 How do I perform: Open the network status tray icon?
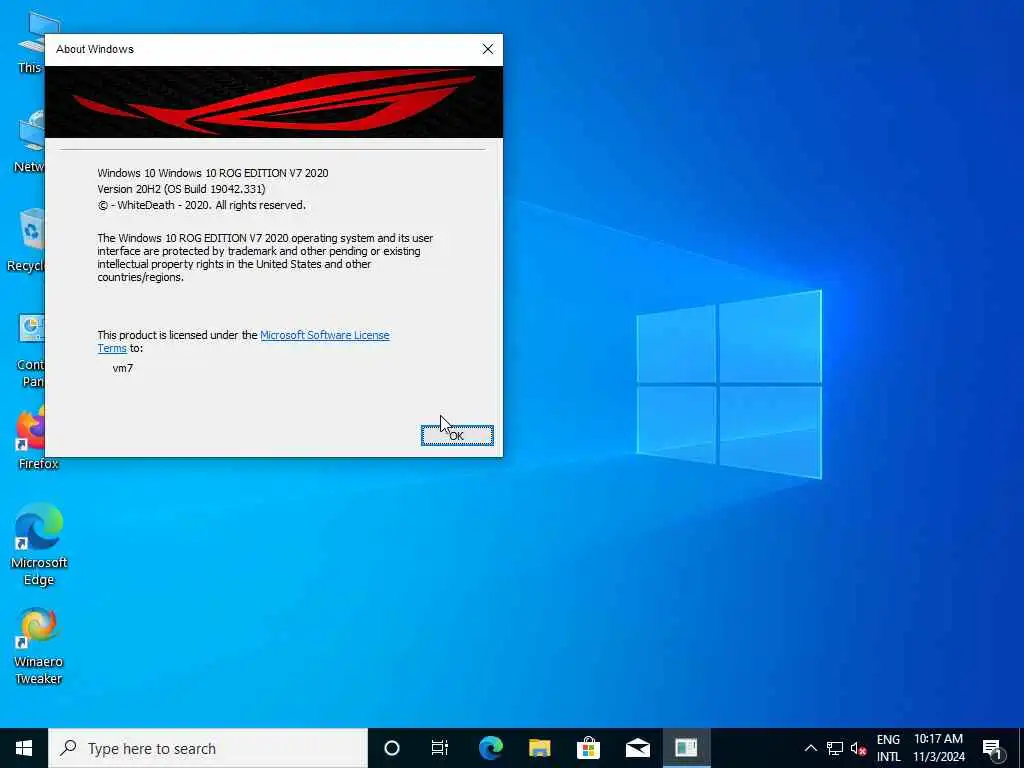tap(835, 748)
